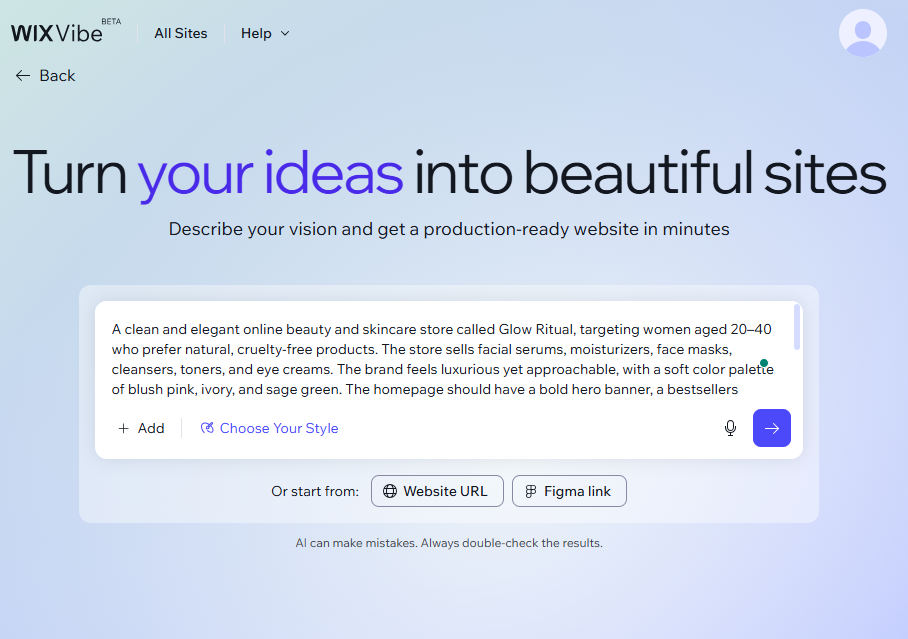Expand the Help menu chevron
This screenshot has height=639, width=908.
[284, 33]
